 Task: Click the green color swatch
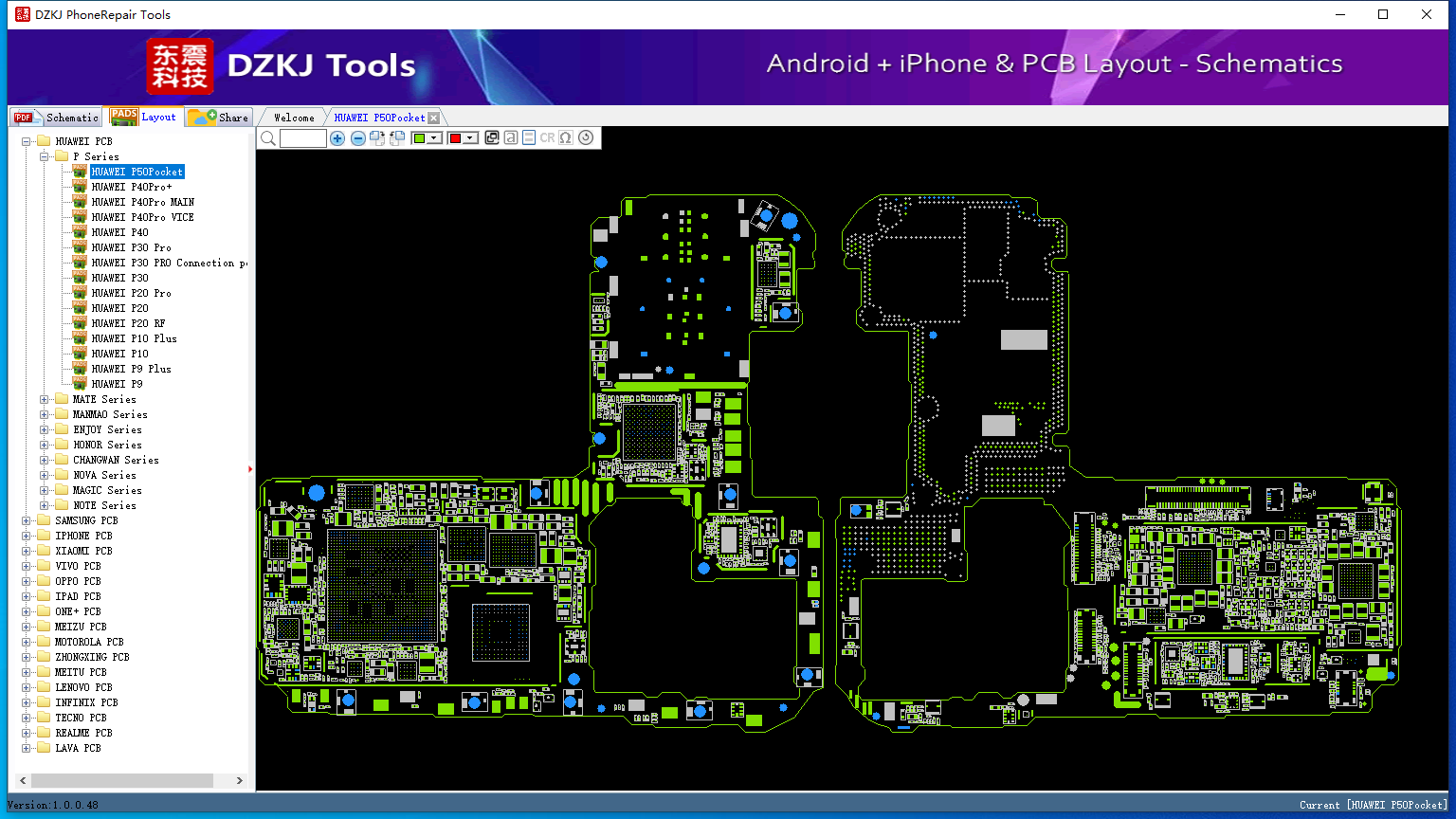coord(420,138)
